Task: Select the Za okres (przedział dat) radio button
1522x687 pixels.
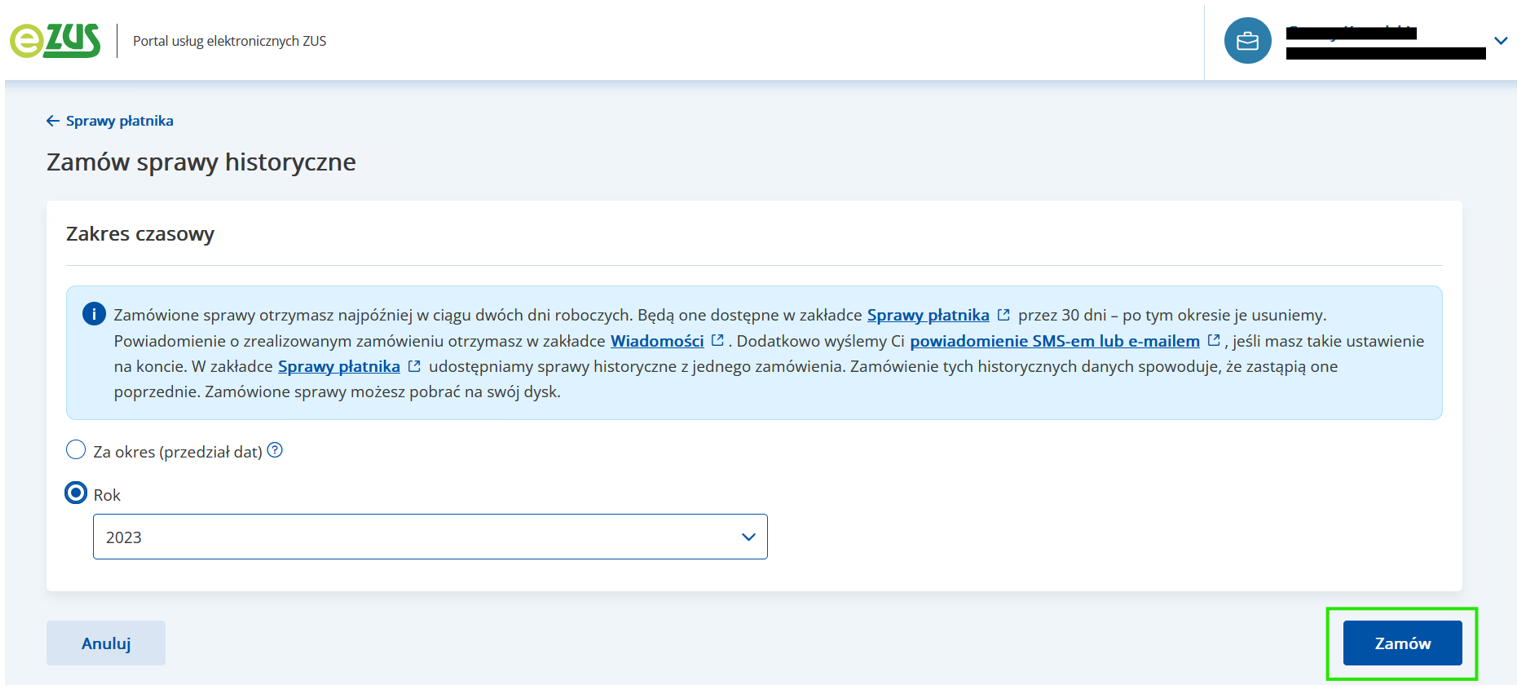Action: (76, 450)
